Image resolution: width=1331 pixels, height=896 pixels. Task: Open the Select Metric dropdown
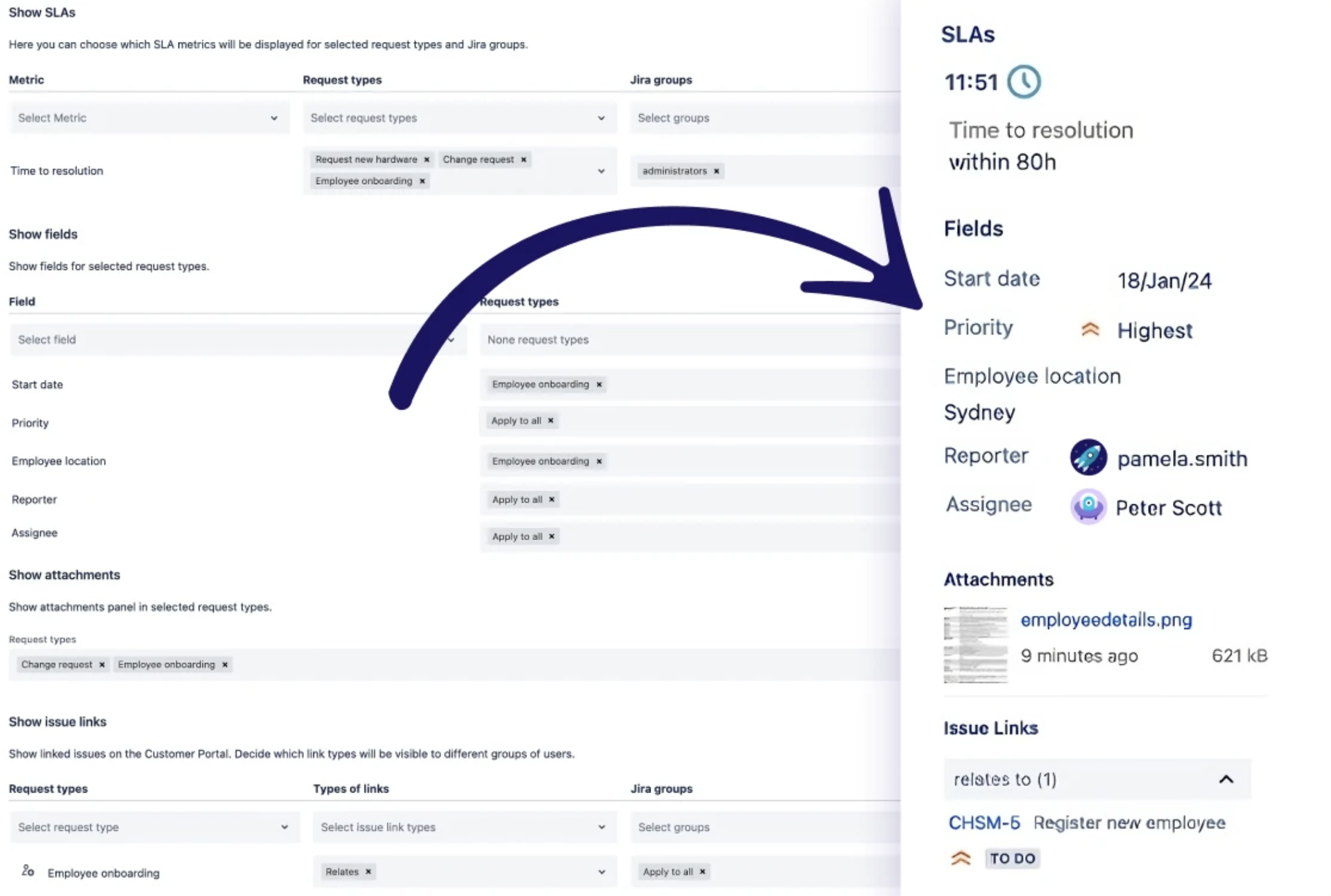click(x=150, y=118)
